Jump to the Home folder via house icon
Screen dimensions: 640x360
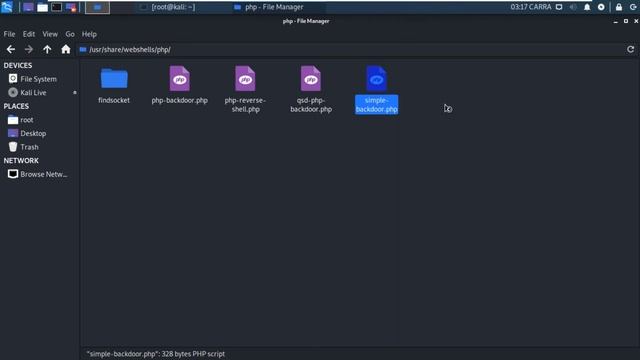click(66, 49)
